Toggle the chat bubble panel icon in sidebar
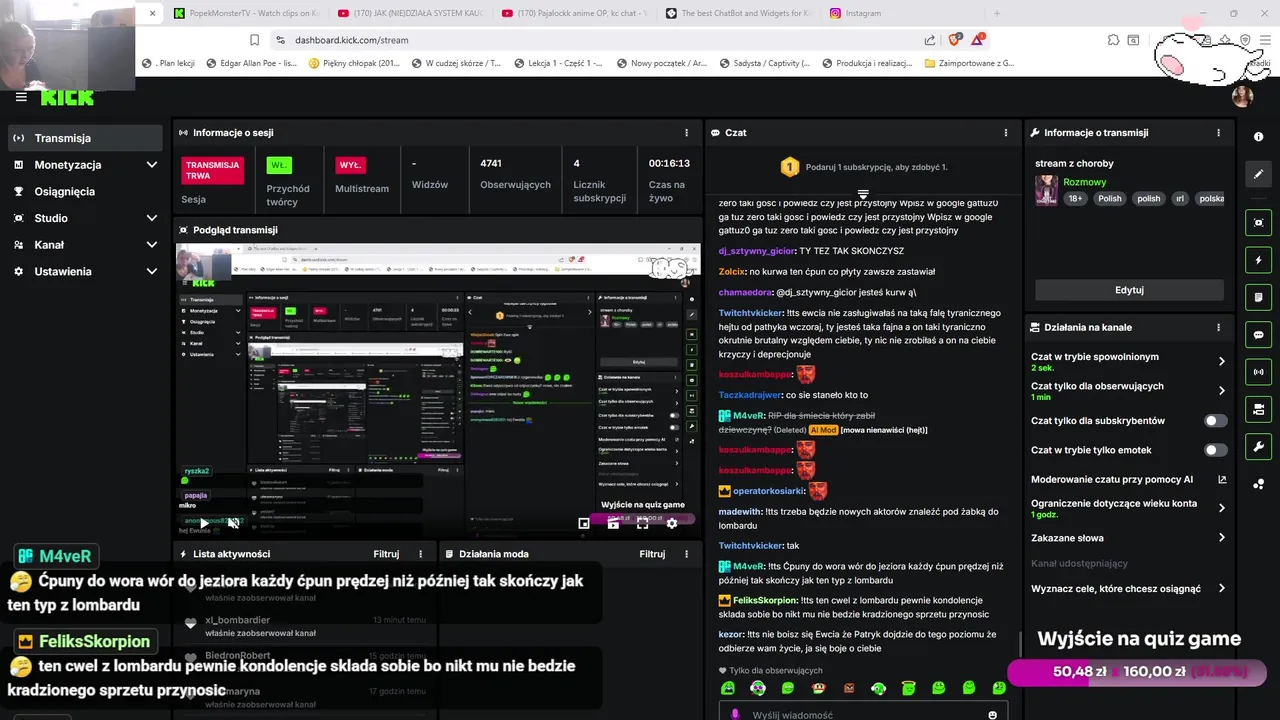 coord(1258,335)
